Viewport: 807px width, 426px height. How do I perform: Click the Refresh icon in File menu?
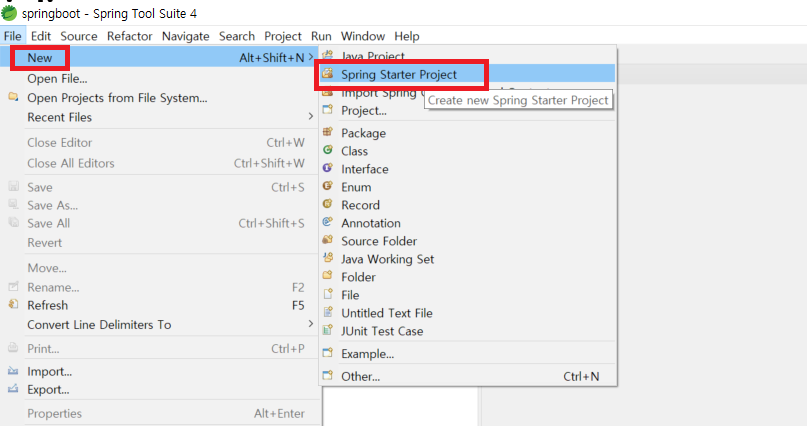tap(13, 305)
